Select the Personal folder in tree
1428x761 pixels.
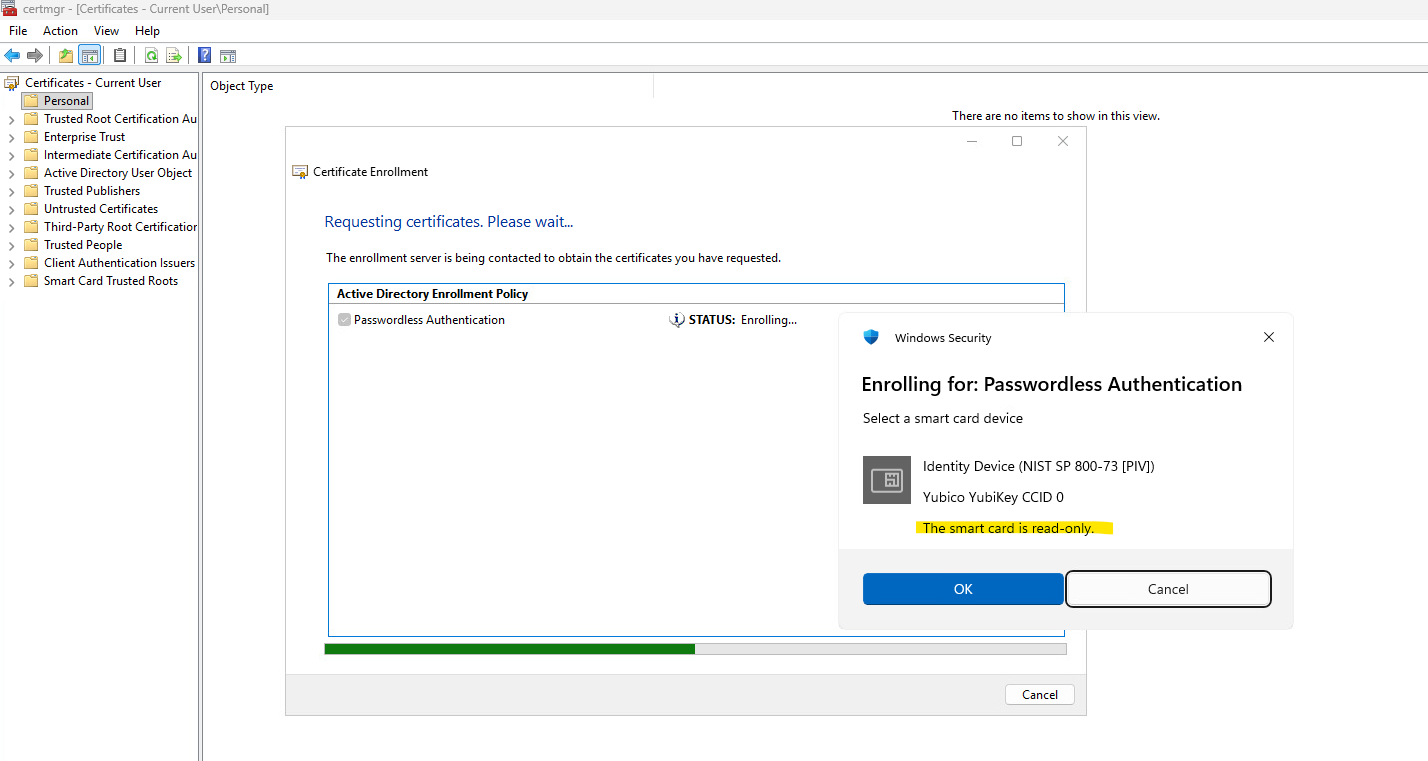[57, 101]
